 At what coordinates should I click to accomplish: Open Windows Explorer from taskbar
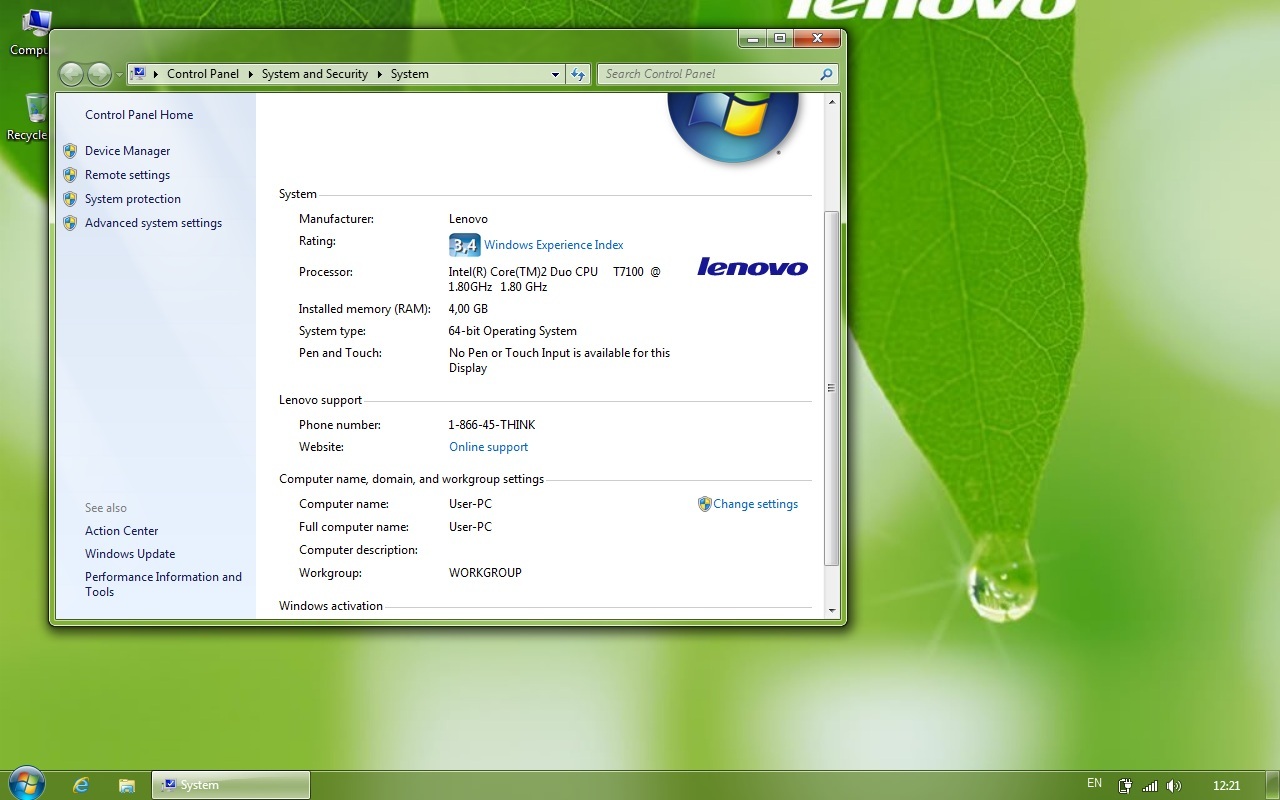(x=127, y=785)
